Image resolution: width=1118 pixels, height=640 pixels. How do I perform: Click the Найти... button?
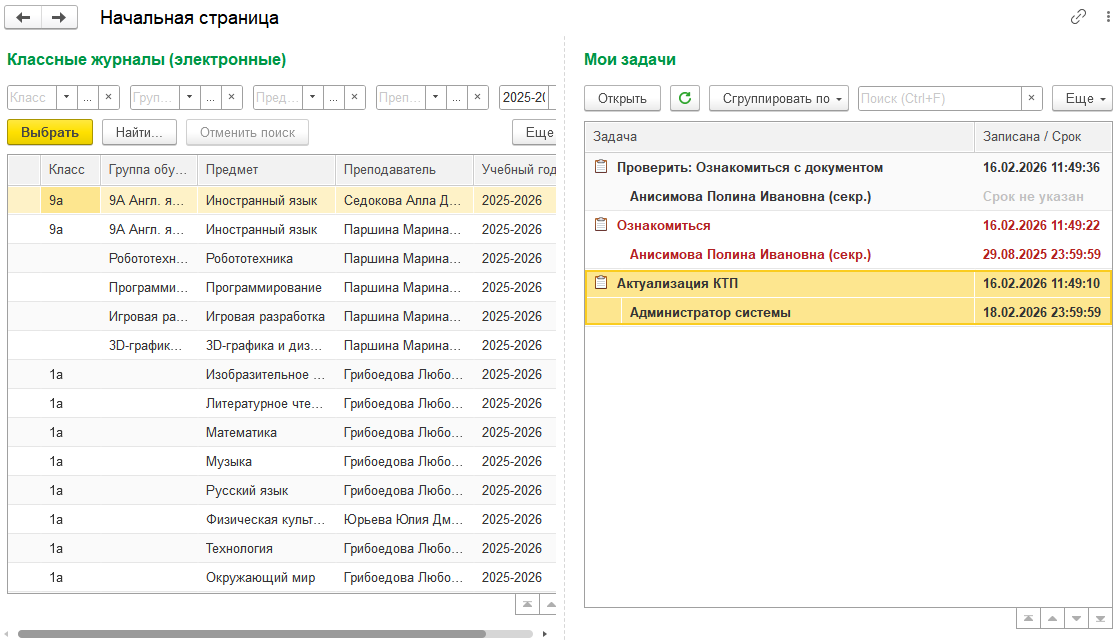click(139, 132)
